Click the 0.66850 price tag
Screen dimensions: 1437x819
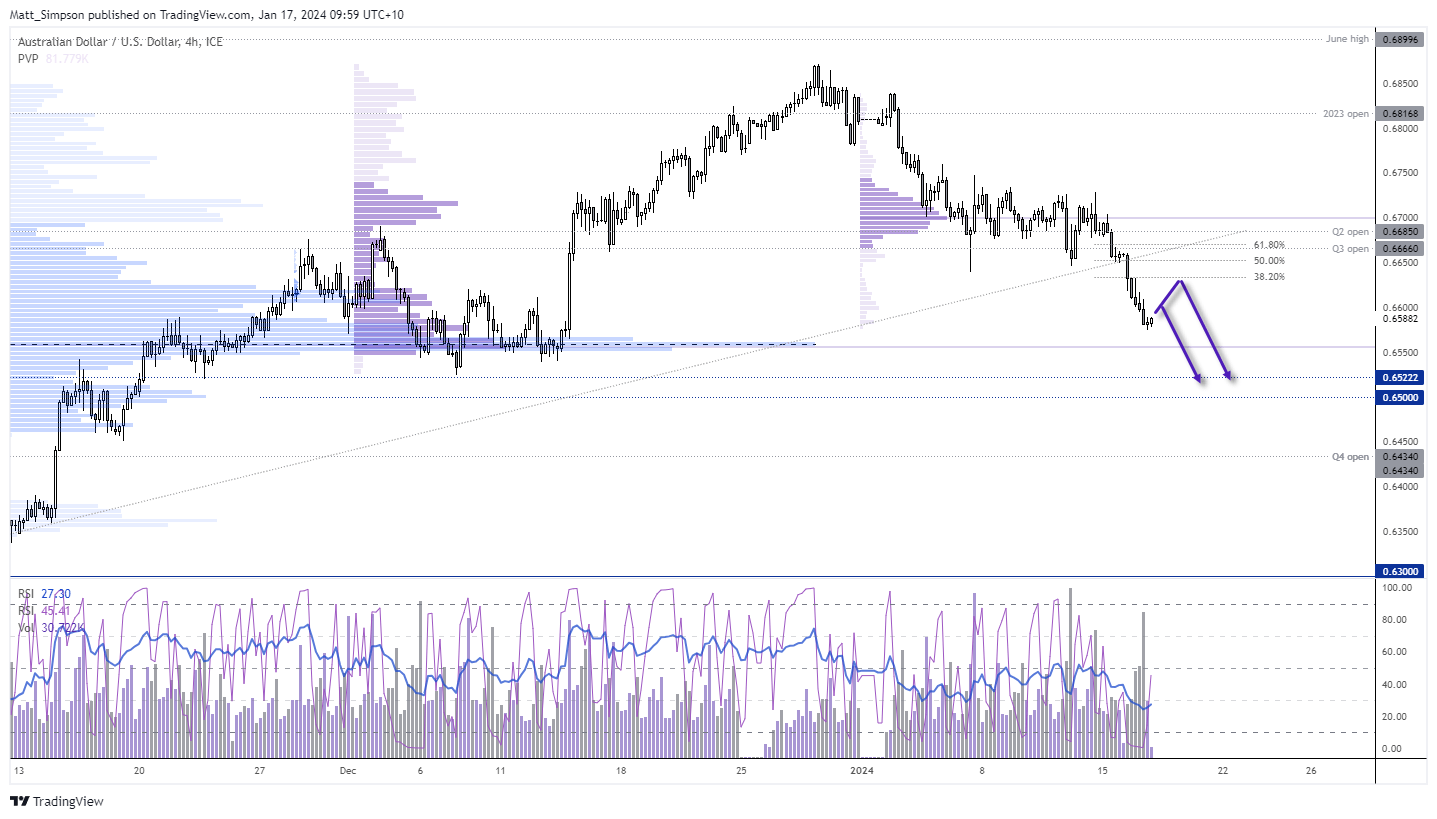point(1402,231)
